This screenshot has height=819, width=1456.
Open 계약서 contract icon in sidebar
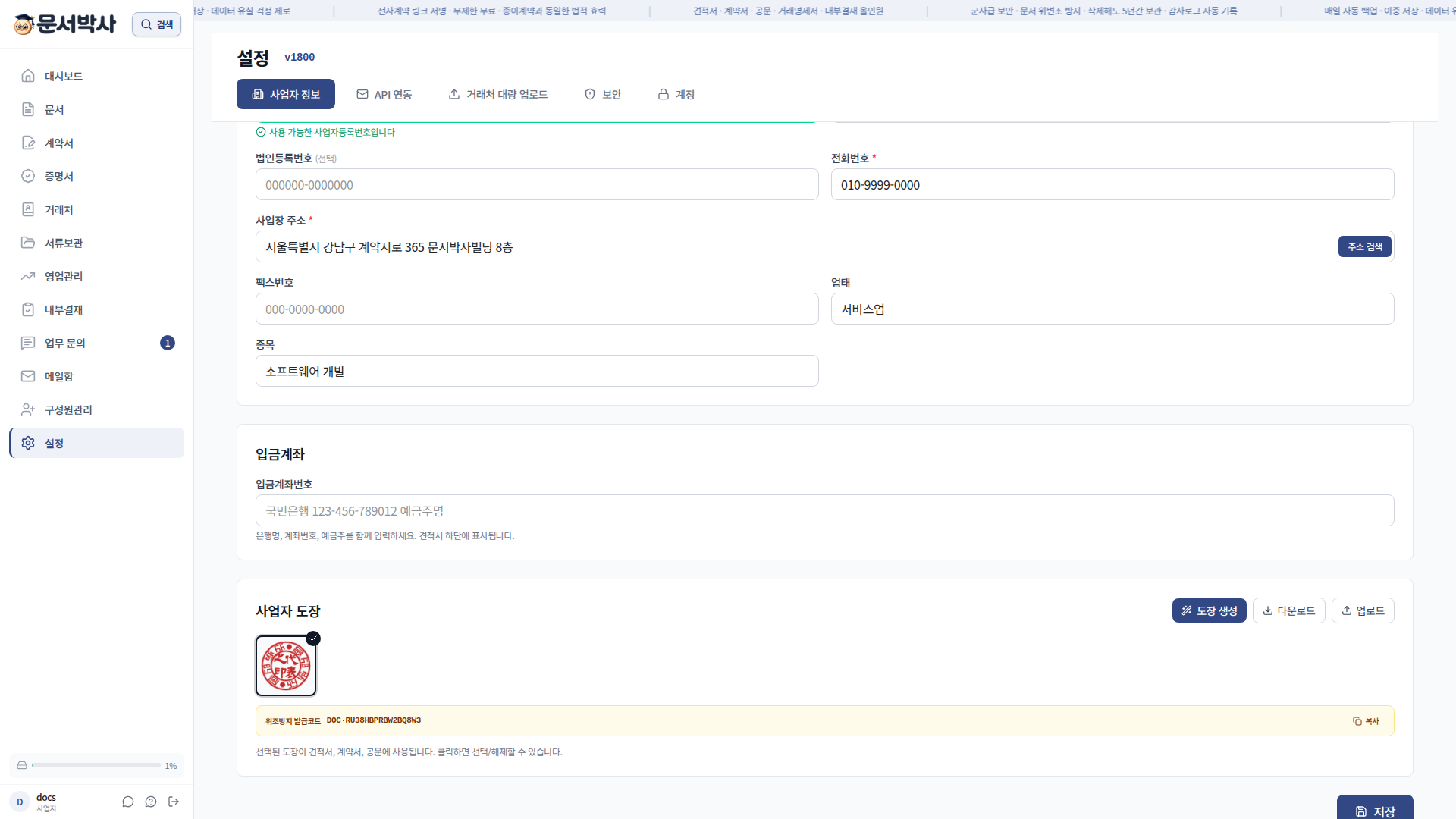click(x=28, y=143)
